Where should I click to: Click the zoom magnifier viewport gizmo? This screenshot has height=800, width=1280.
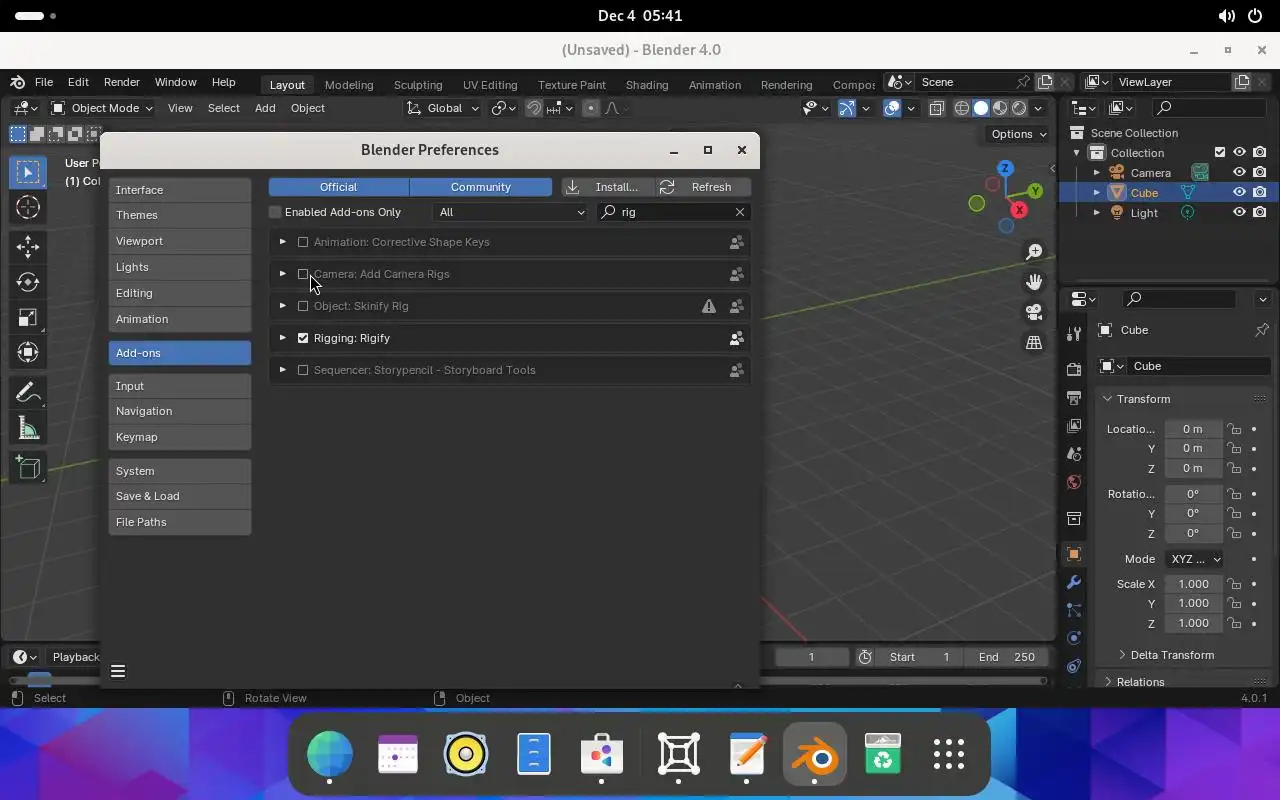1034,252
